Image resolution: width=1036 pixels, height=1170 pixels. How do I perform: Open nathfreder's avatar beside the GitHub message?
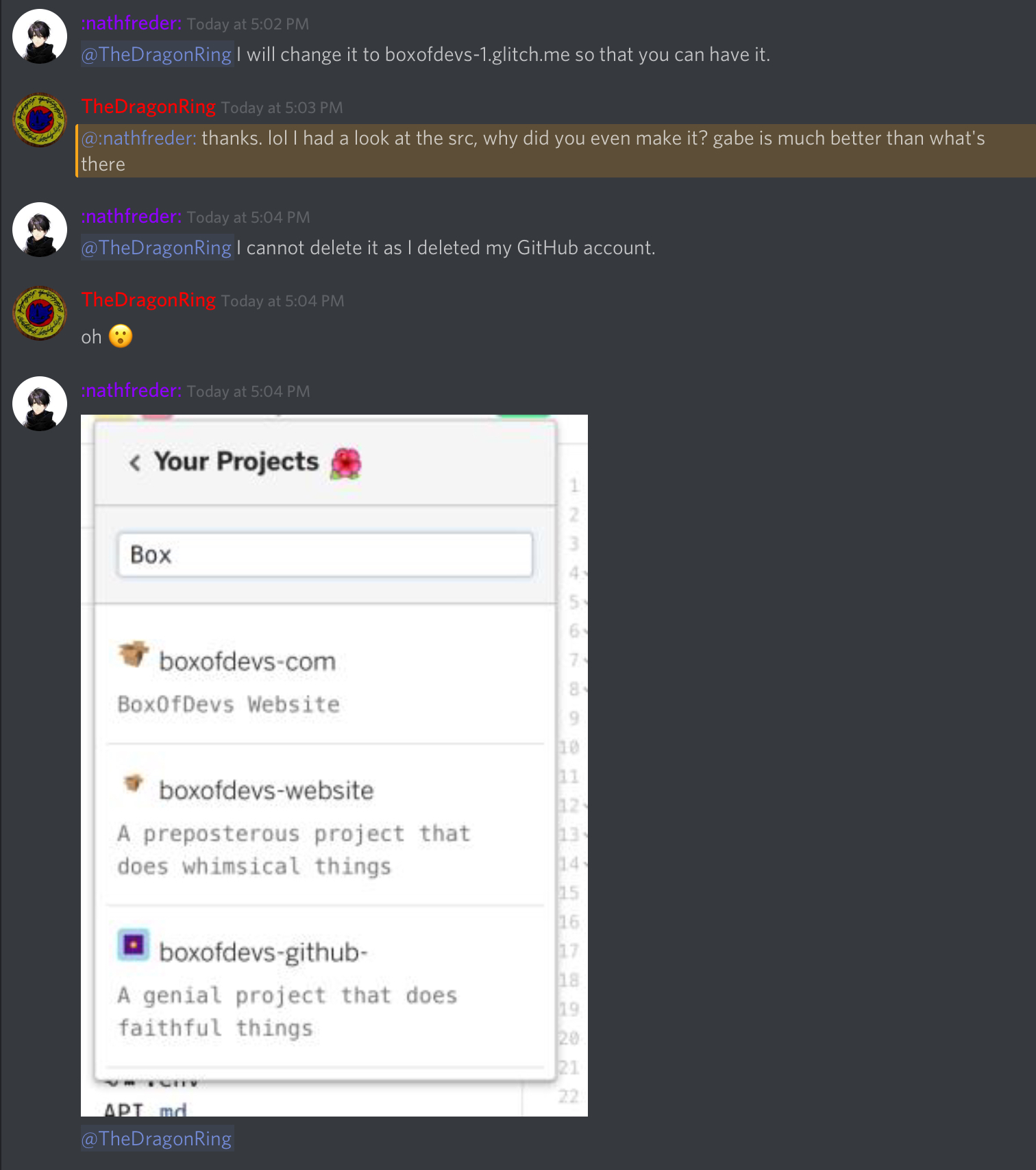(x=40, y=230)
